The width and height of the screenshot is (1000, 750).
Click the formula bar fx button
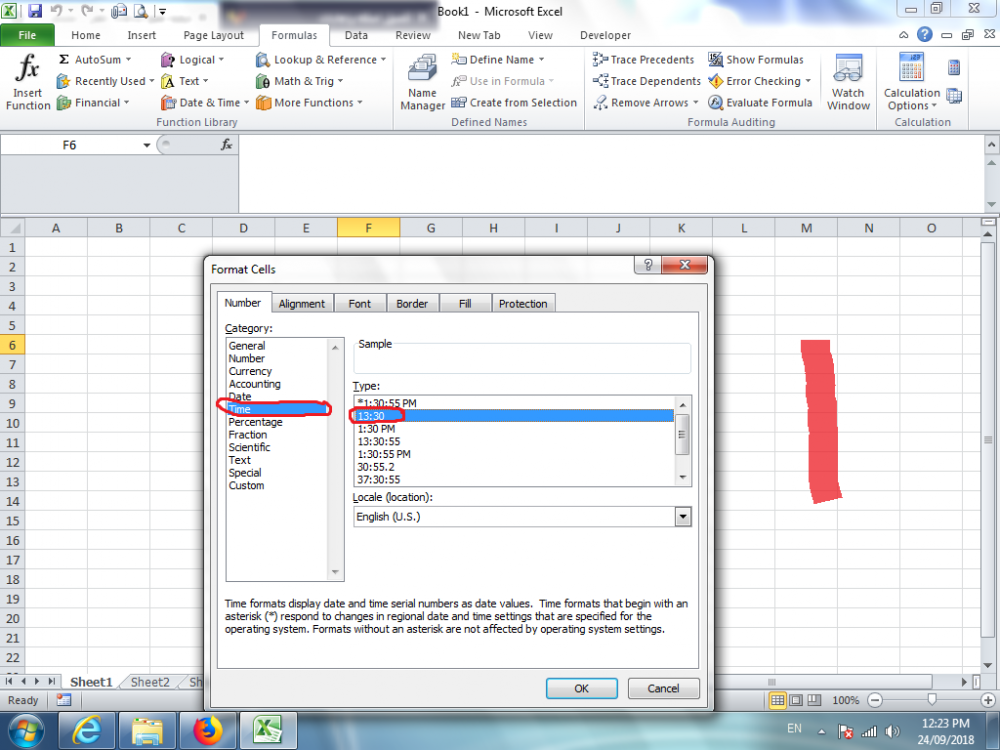point(226,145)
